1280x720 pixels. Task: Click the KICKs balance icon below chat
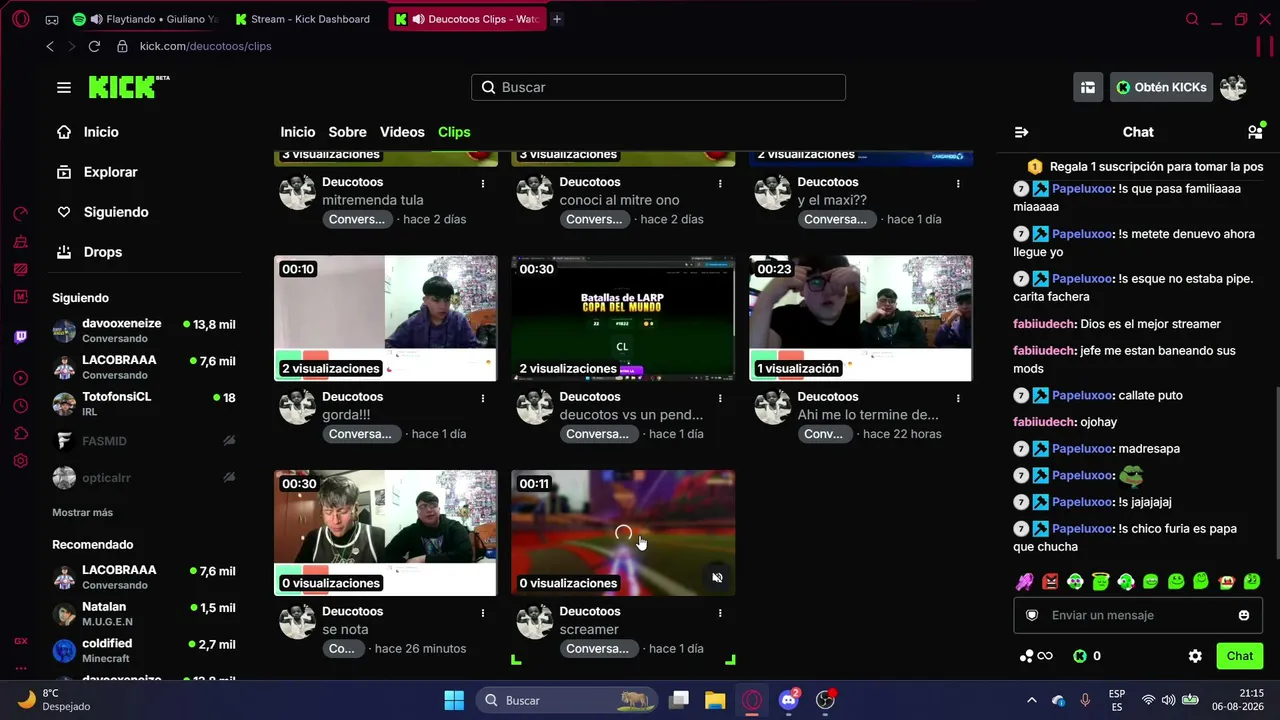click(1080, 656)
